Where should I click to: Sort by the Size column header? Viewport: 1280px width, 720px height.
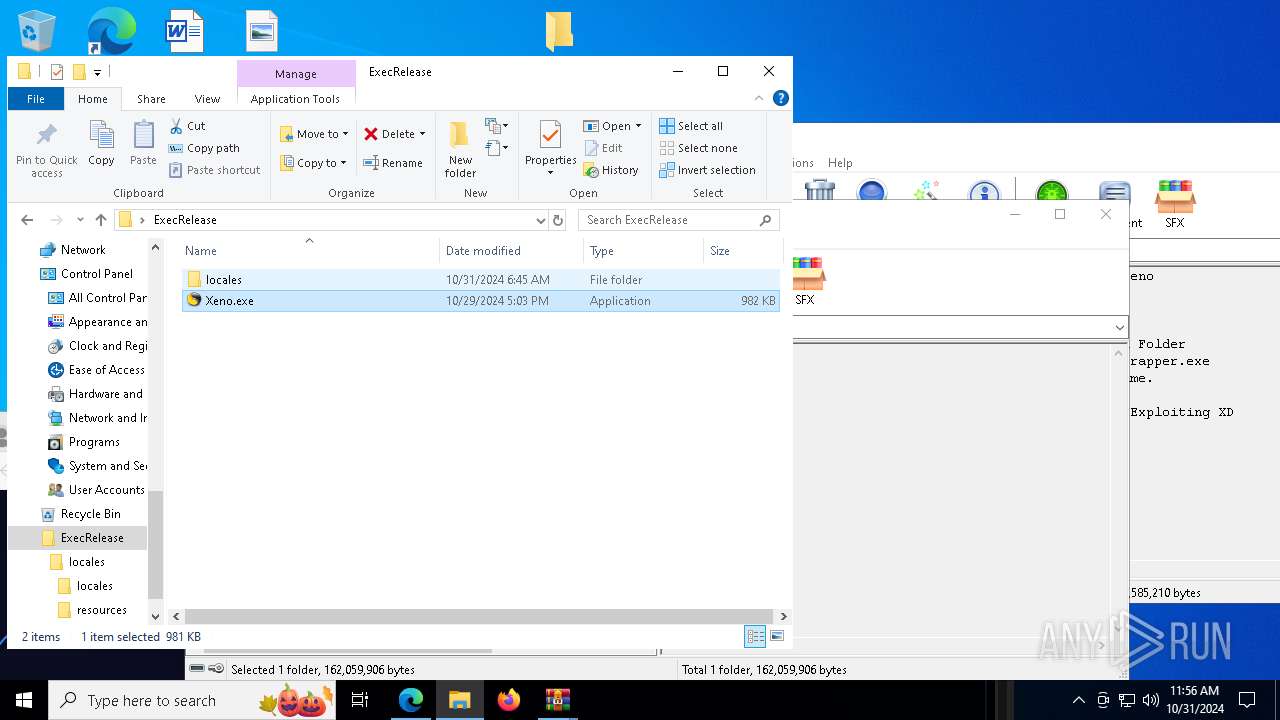(x=741, y=250)
